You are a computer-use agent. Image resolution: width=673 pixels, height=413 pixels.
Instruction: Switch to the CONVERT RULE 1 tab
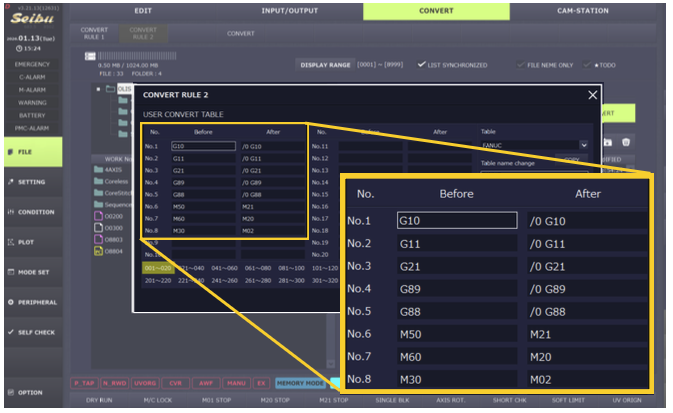click(94, 33)
